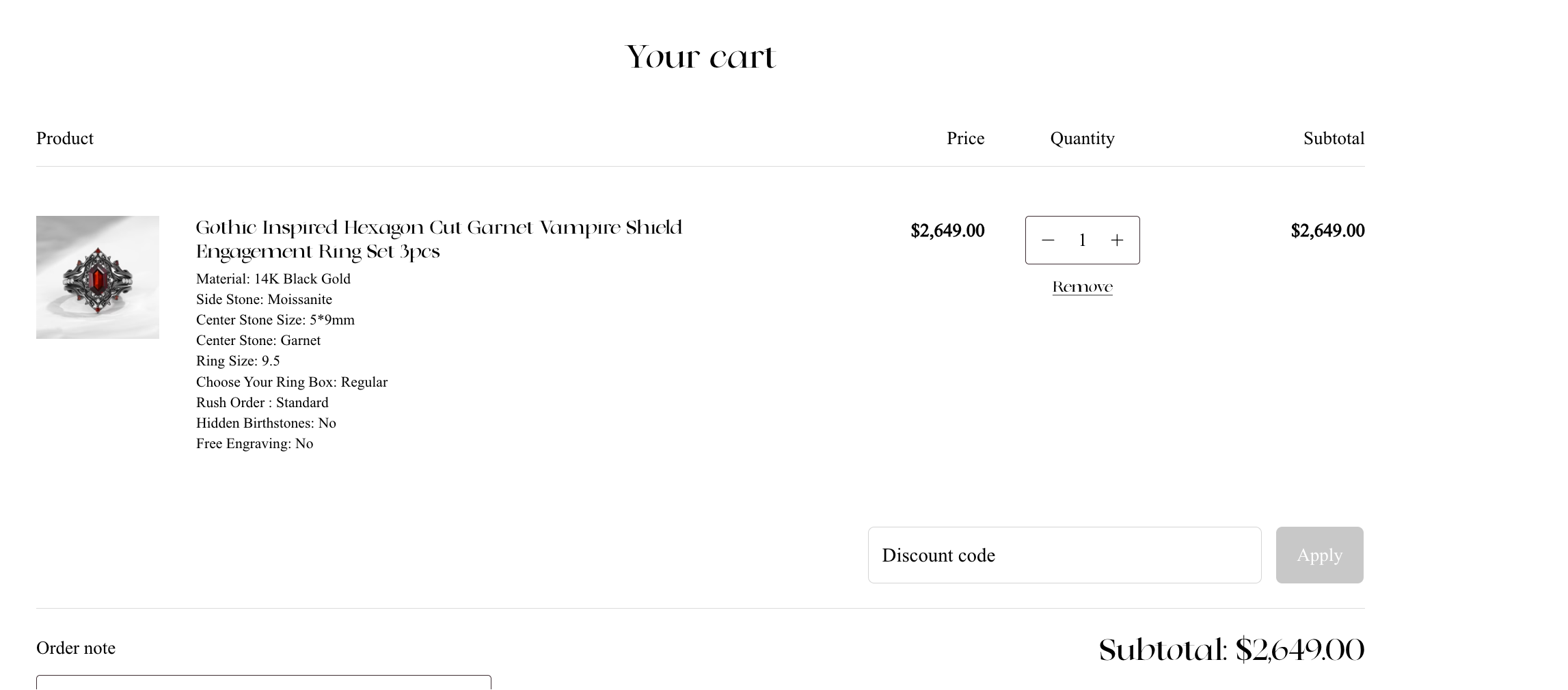This screenshot has width=1568, height=690.
Task: Click inside the Order note text box
Action: [x=263, y=682]
